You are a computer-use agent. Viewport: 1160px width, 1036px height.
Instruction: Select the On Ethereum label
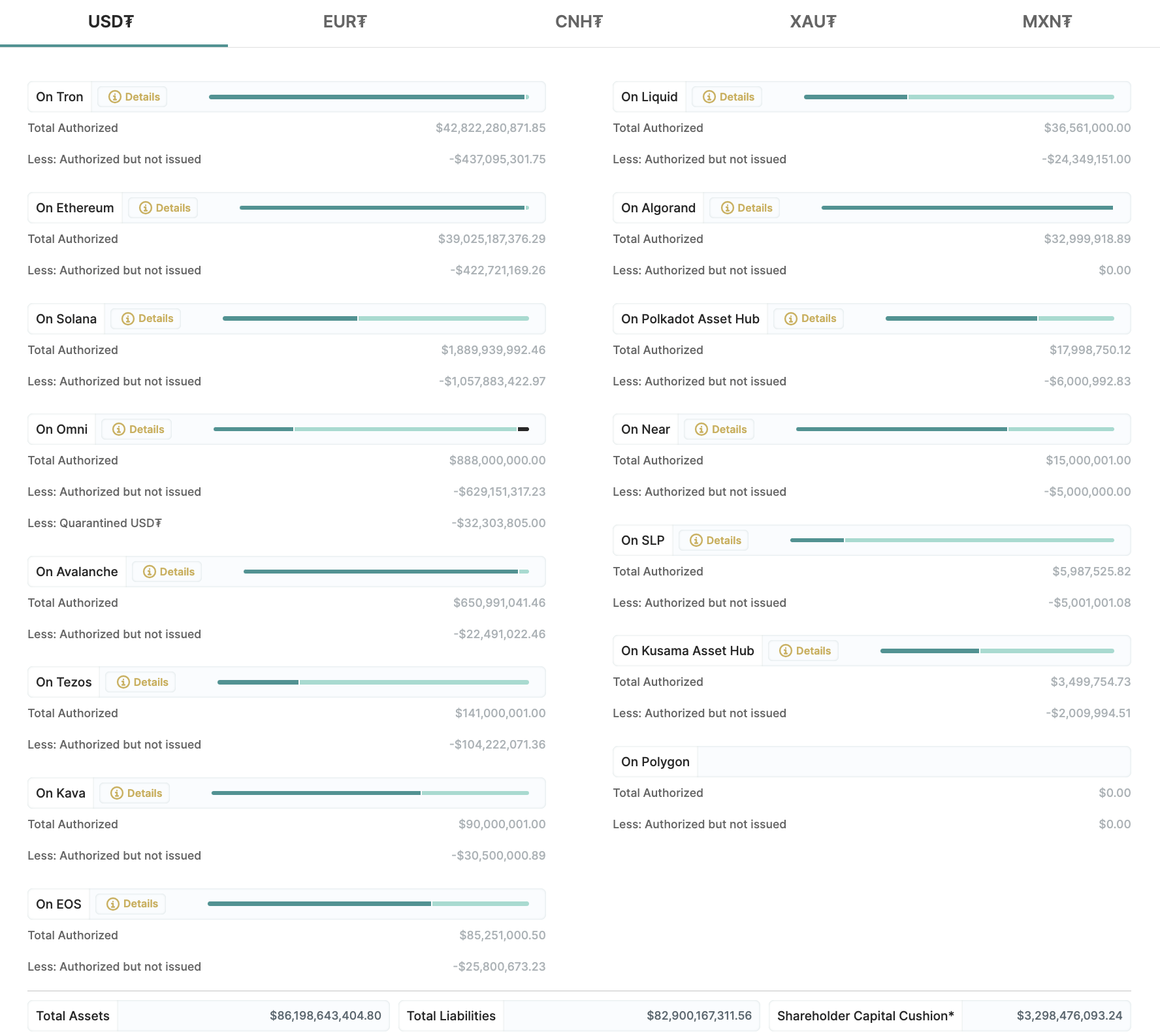pos(75,208)
